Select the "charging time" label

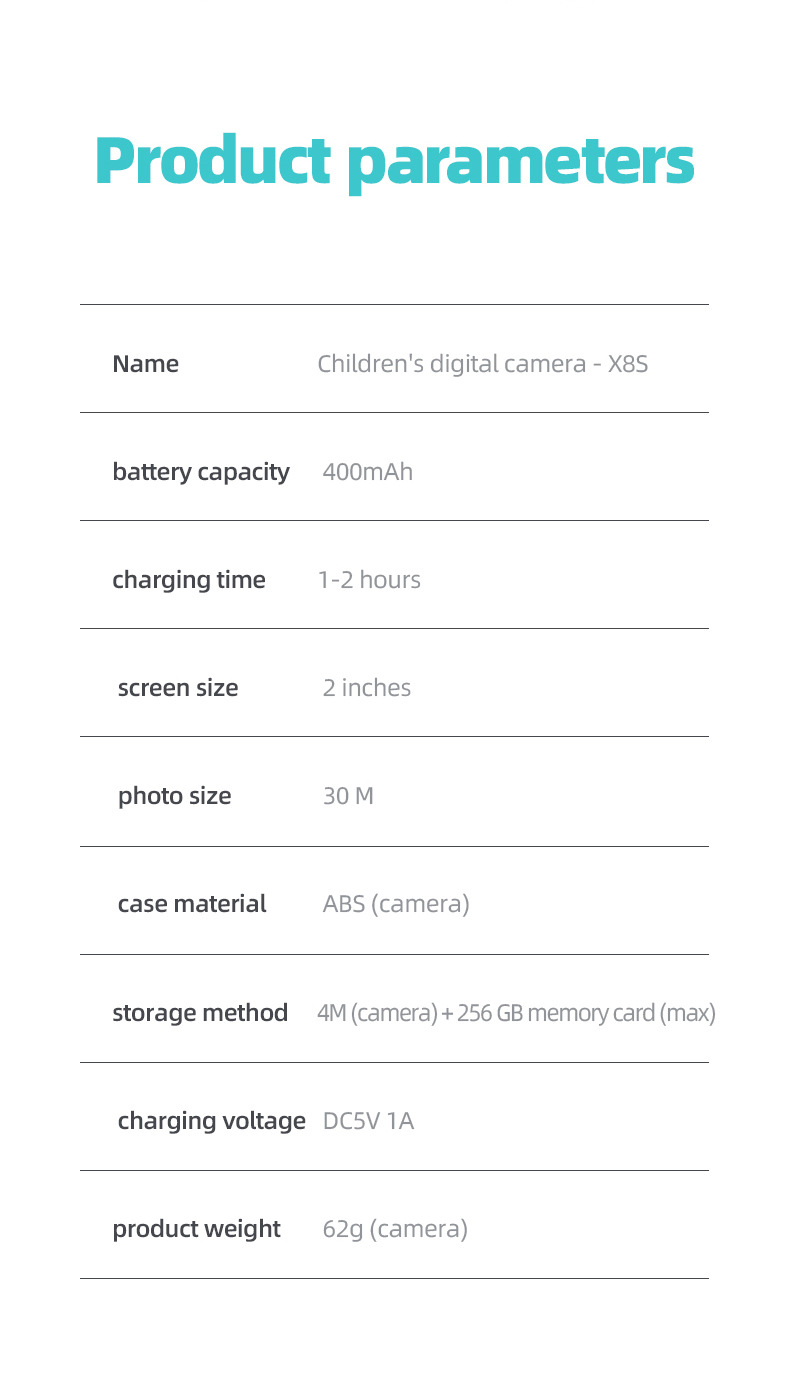point(189,580)
